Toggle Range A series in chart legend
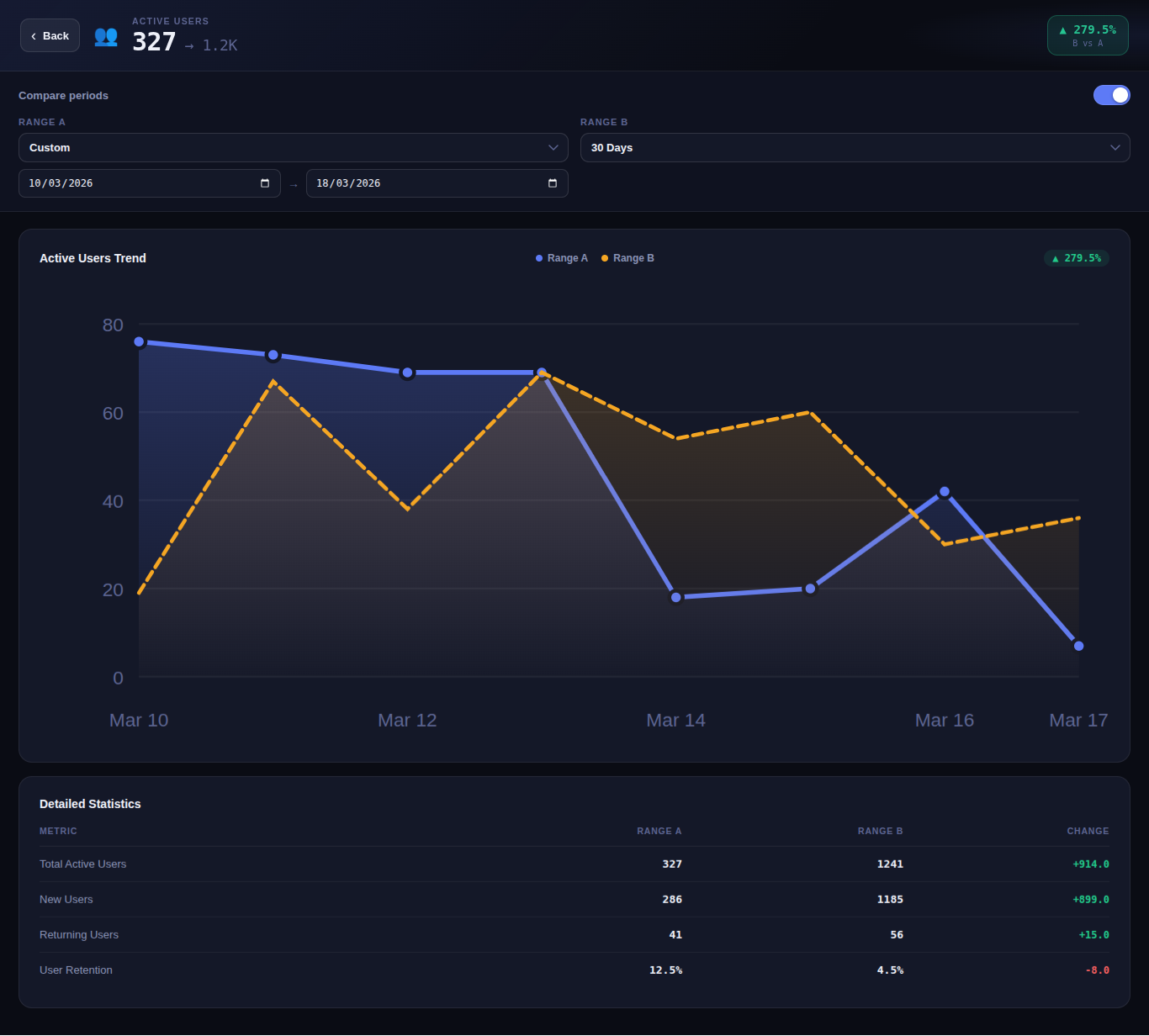The height and width of the screenshot is (1036, 1149). [x=562, y=258]
